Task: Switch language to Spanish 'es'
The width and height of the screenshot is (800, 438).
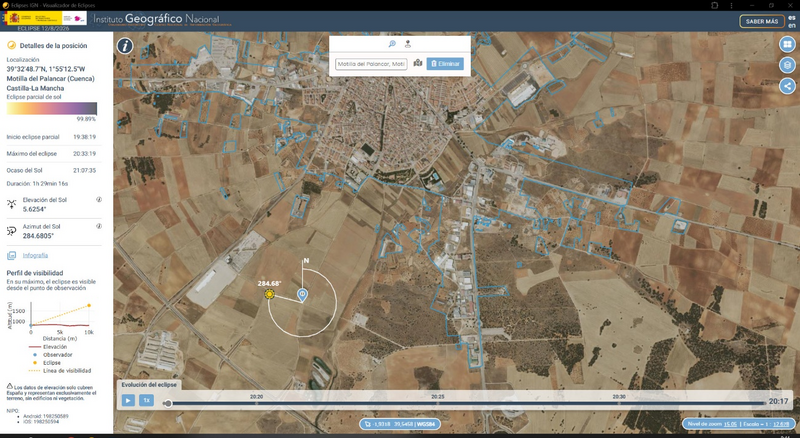Action: point(792,18)
